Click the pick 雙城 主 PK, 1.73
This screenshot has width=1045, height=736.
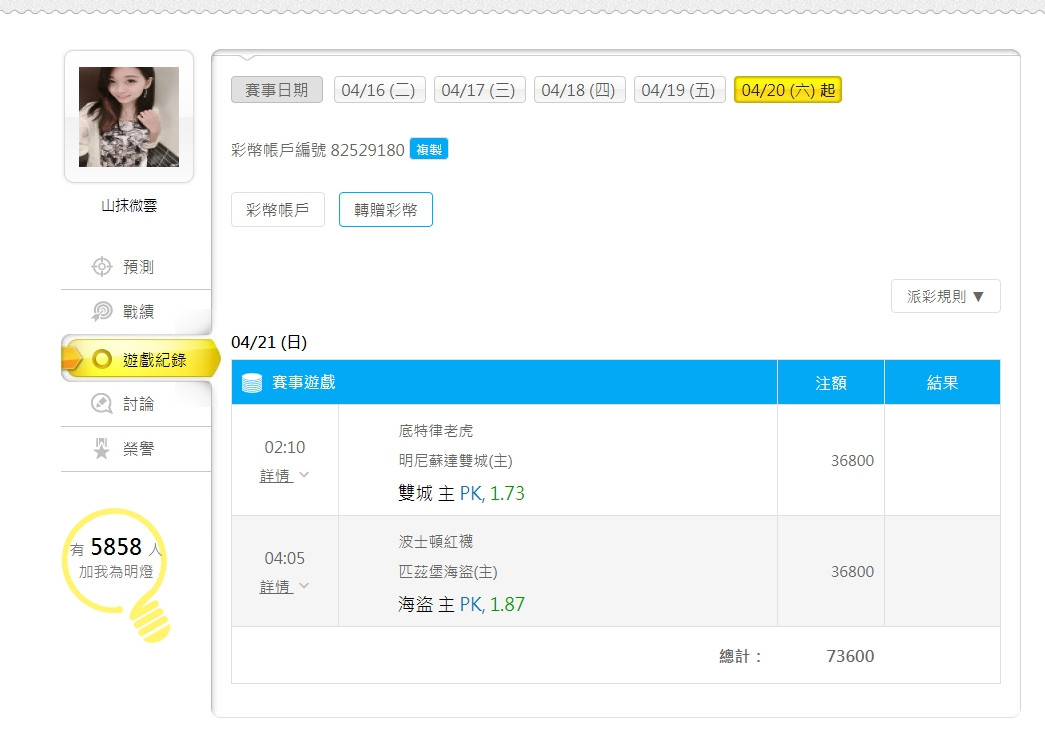[x=461, y=493]
